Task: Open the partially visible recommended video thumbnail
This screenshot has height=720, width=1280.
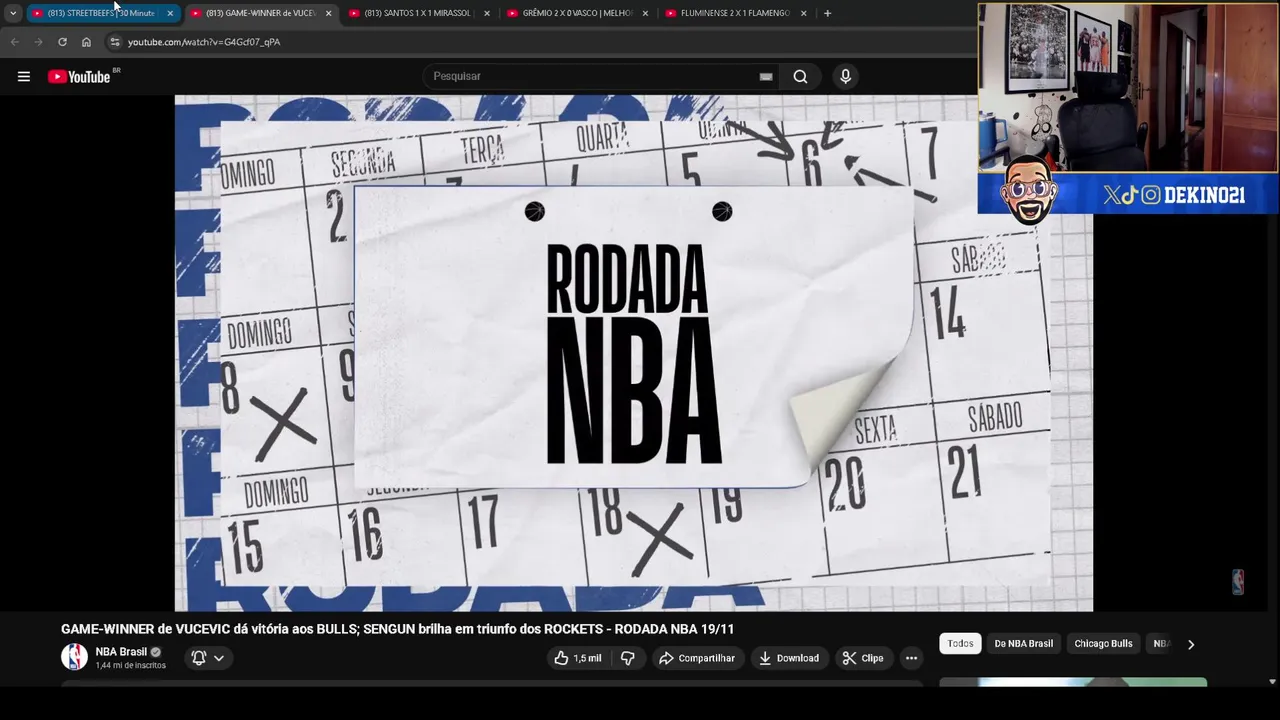Action: [x=1073, y=683]
